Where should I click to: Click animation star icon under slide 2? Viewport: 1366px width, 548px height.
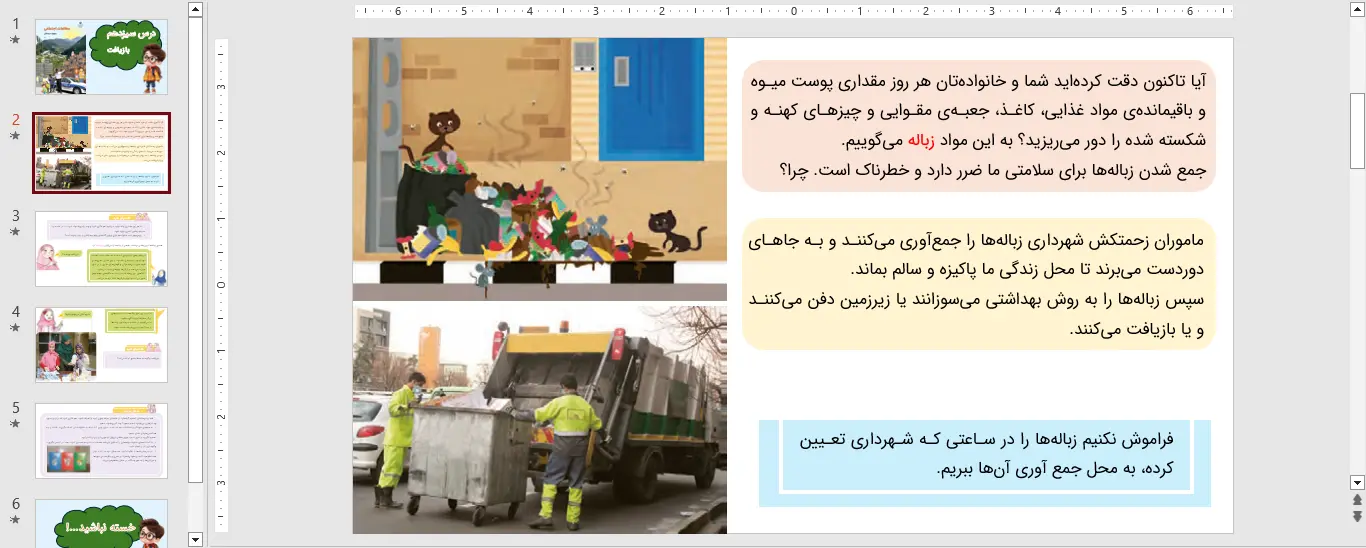pos(15,136)
